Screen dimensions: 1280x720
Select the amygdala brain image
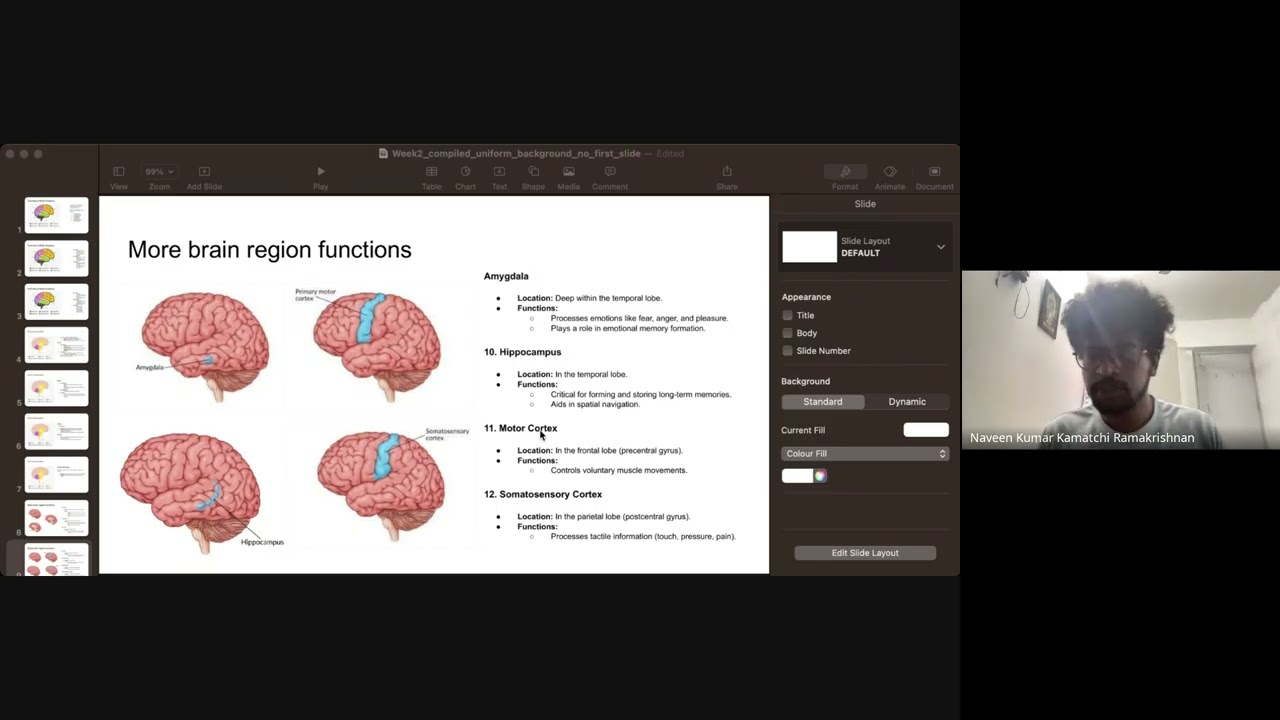pyautogui.click(x=204, y=344)
